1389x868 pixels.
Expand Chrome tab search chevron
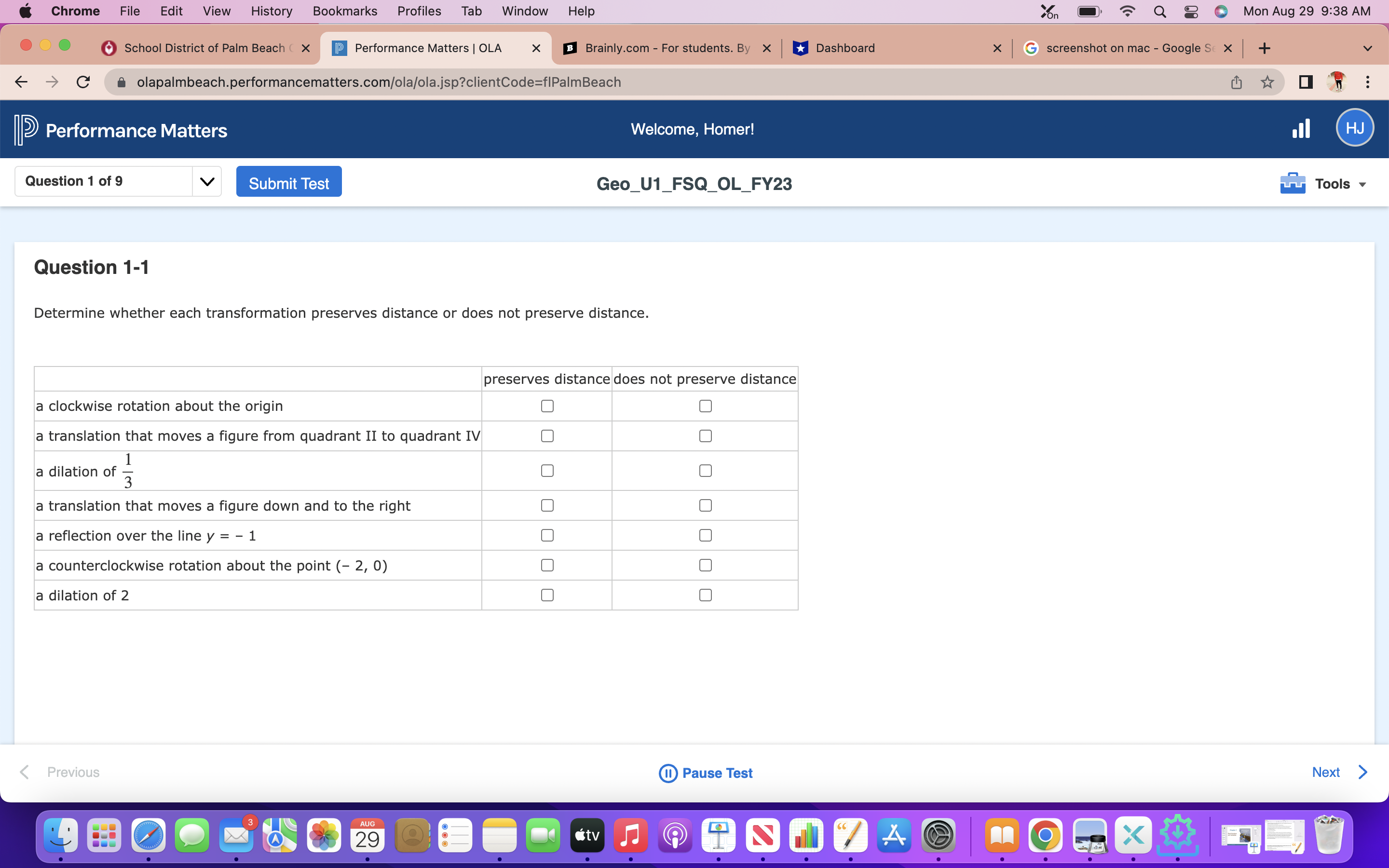[1367, 48]
